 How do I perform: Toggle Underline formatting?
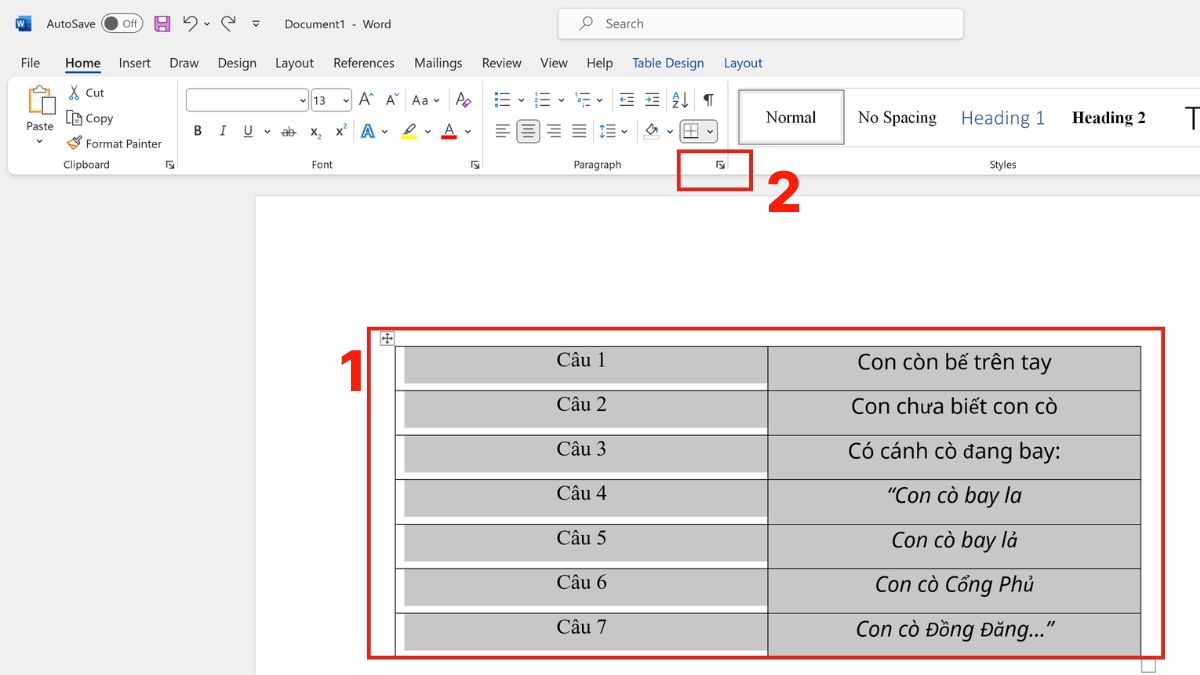click(x=247, y=131)
